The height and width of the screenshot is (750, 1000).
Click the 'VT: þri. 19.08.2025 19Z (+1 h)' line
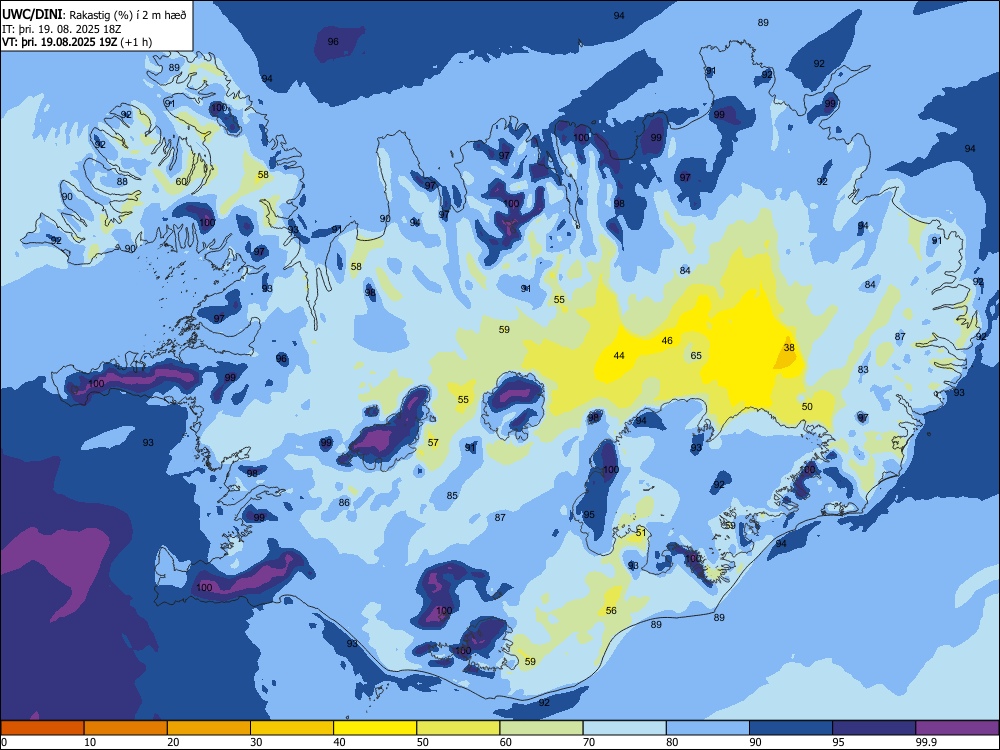[x=77, y=42]
